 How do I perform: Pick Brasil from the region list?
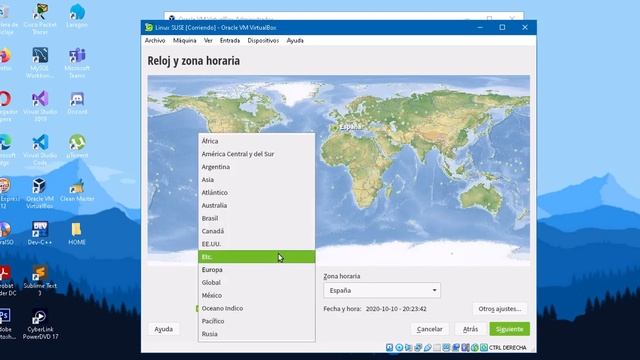tap(257, 218)
